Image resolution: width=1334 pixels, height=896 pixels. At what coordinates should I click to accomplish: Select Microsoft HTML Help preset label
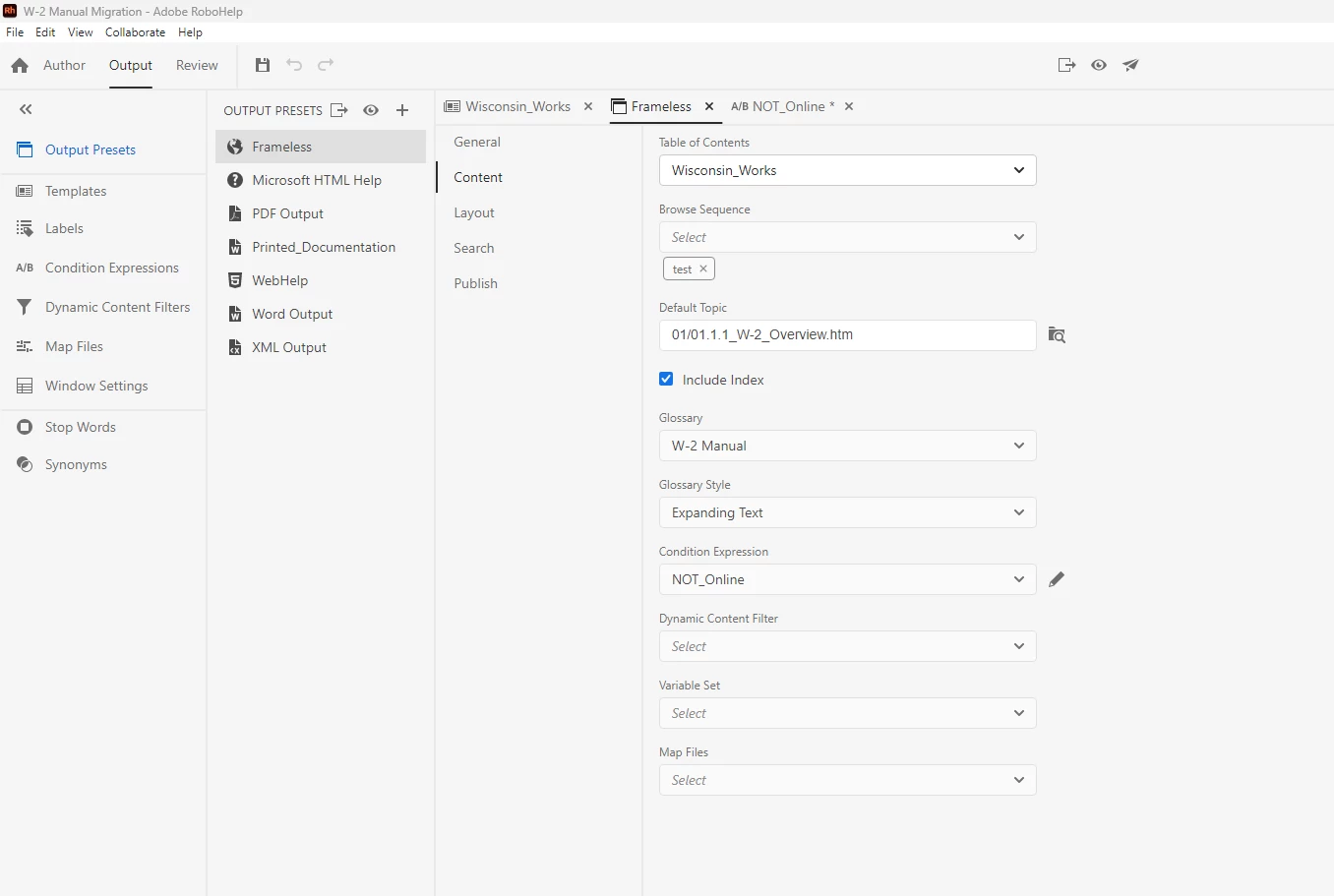tap(317, 180)
